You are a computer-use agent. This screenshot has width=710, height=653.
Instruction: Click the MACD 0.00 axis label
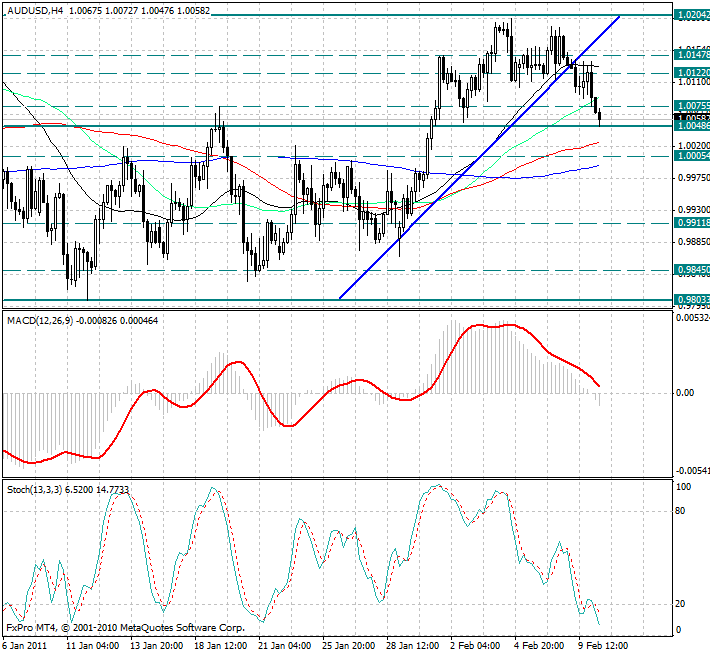685,393
